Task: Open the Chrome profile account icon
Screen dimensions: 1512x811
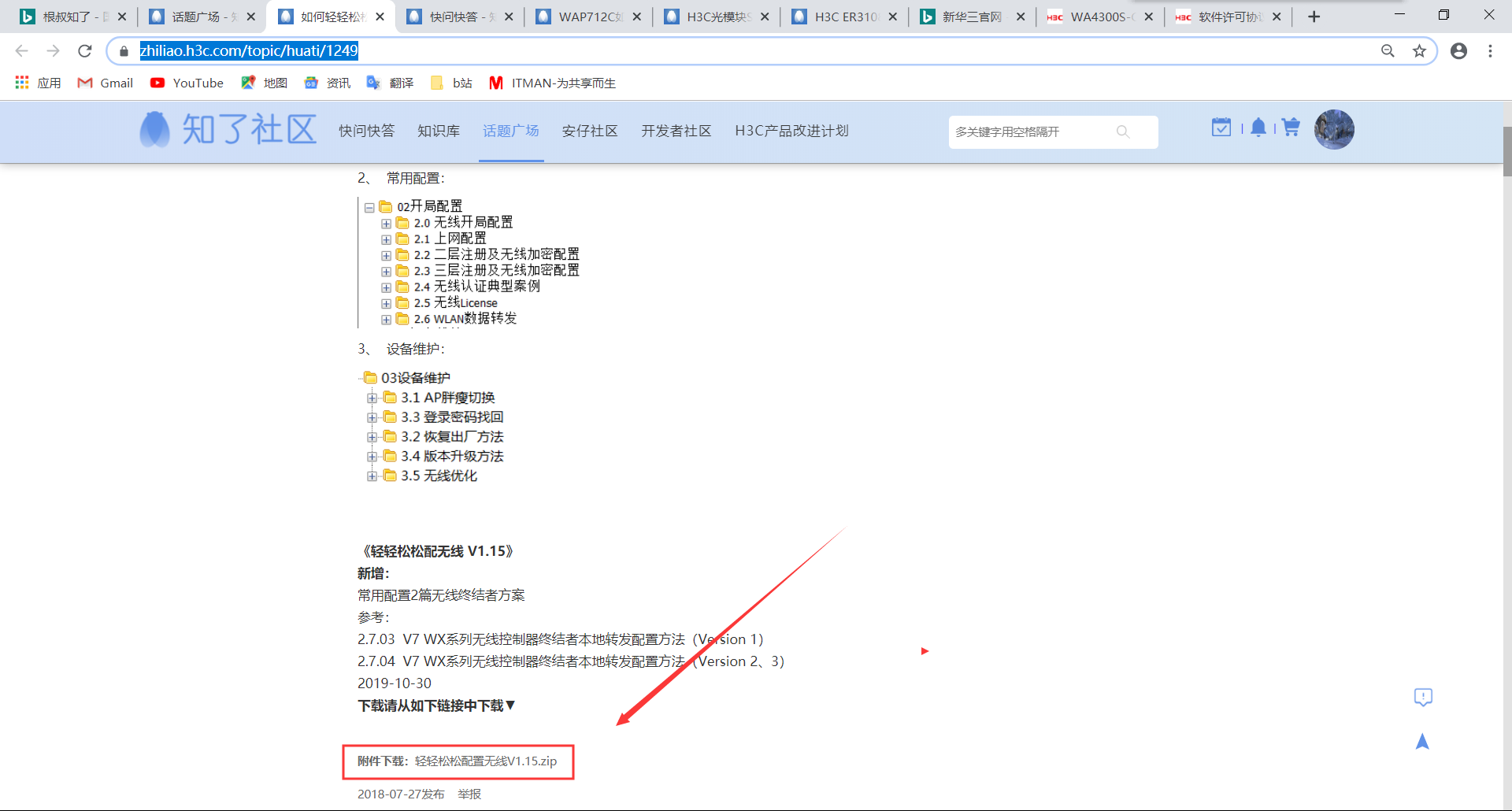Action: [1458, 51]
